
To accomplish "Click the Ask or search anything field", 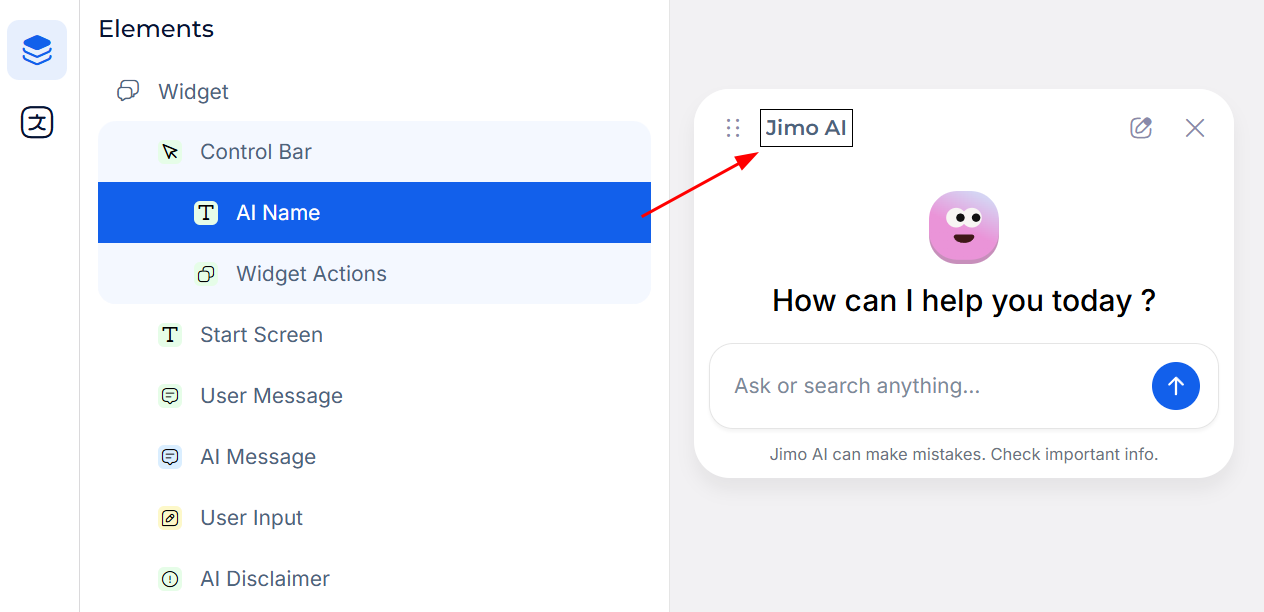I will [930, 386].
